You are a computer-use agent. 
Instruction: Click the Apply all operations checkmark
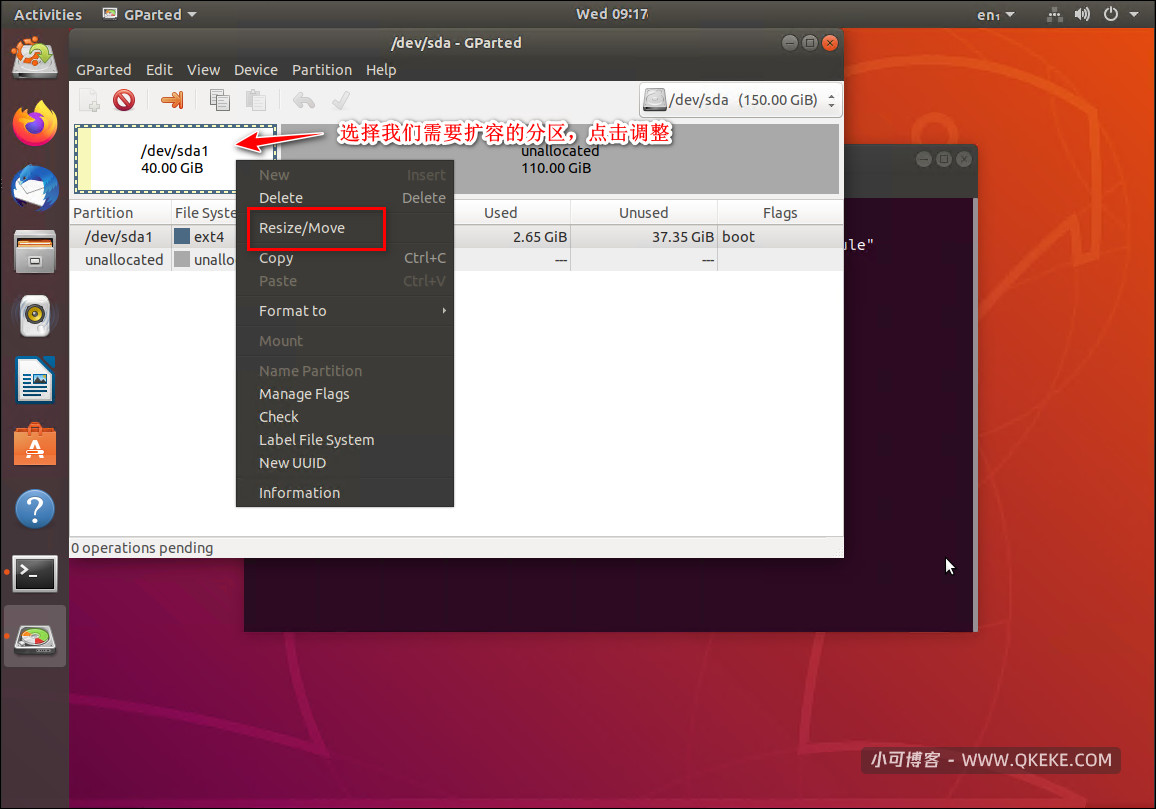tap(340, 100)
